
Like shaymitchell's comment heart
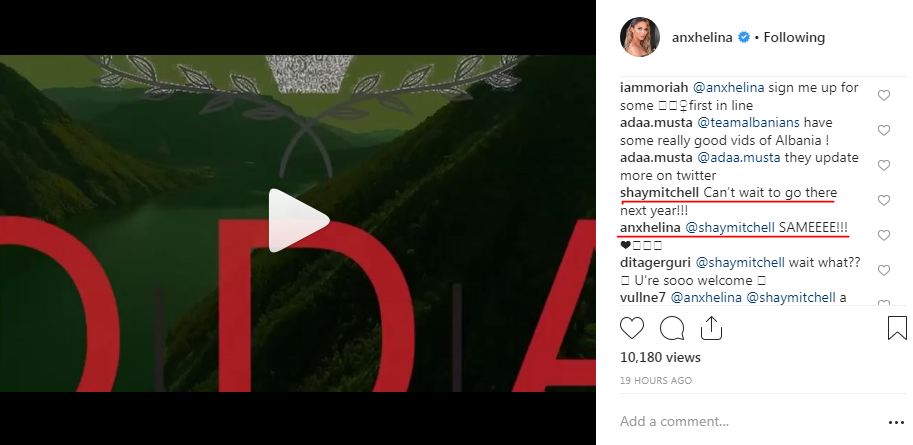[x=884, y=200]
